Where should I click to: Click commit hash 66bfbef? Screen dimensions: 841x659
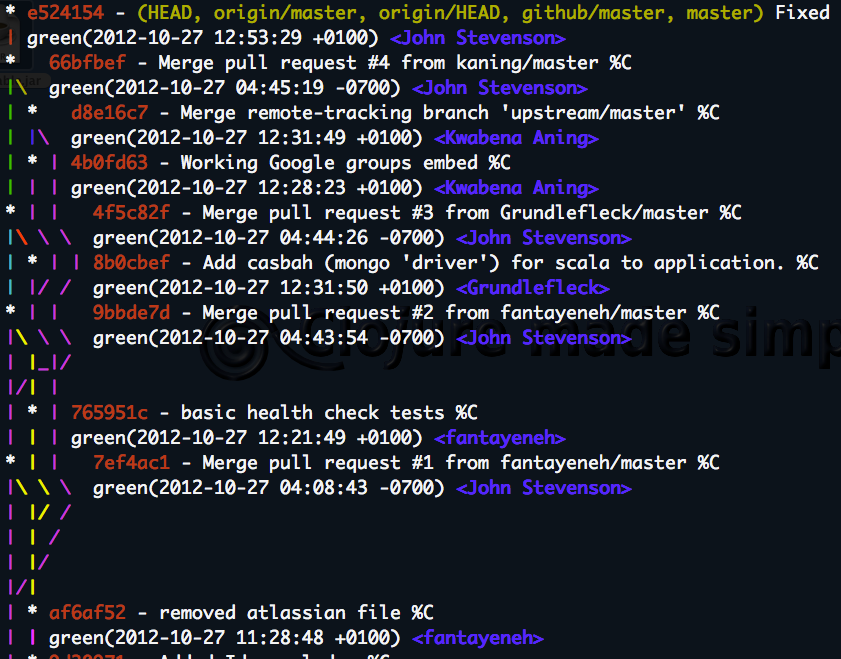pos(87,62)
